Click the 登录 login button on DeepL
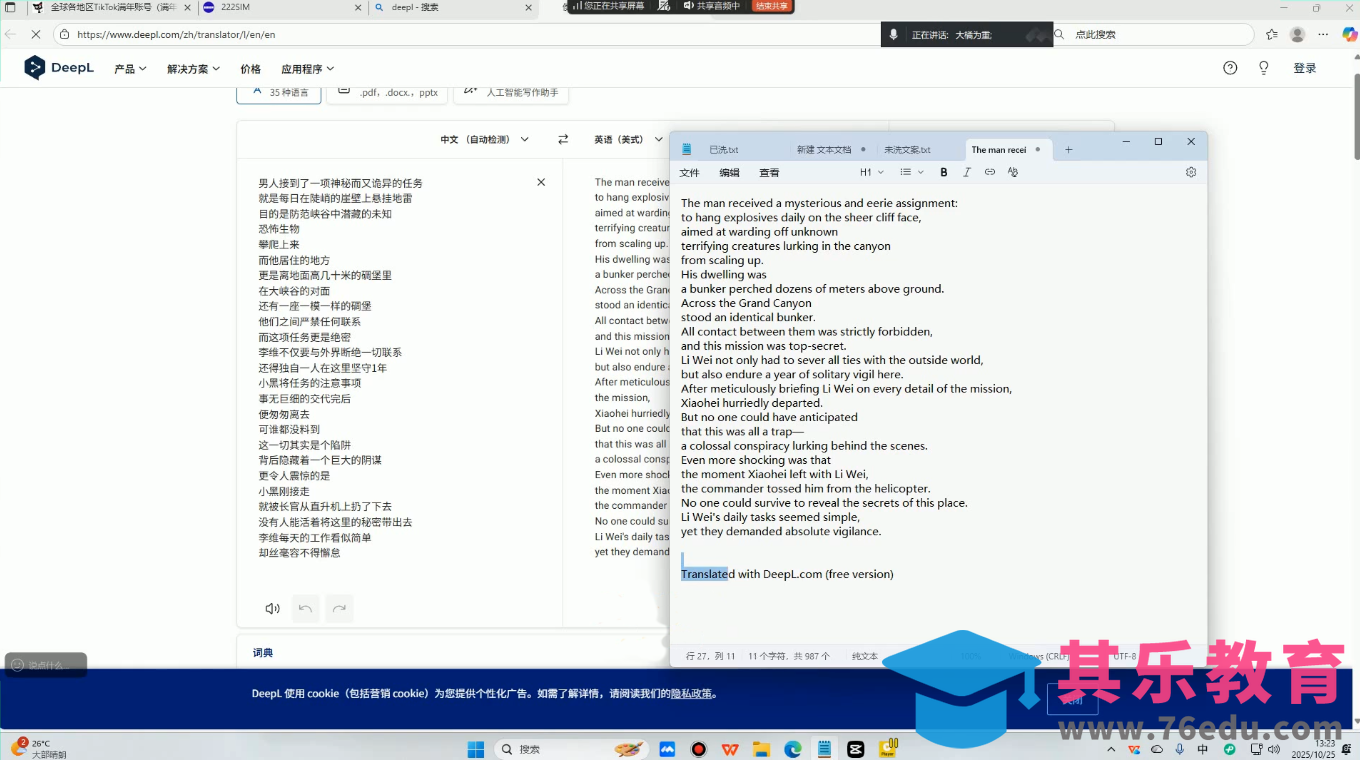 tap(1305, 67)
